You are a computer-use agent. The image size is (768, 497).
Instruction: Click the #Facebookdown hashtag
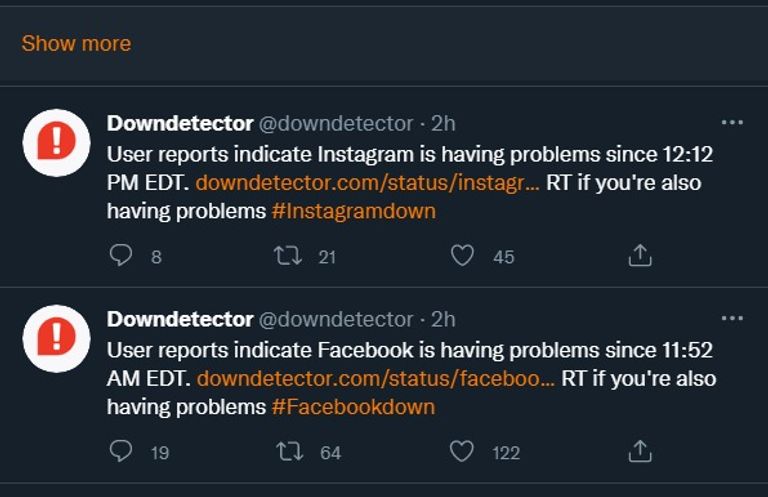(x=353, y=407)
